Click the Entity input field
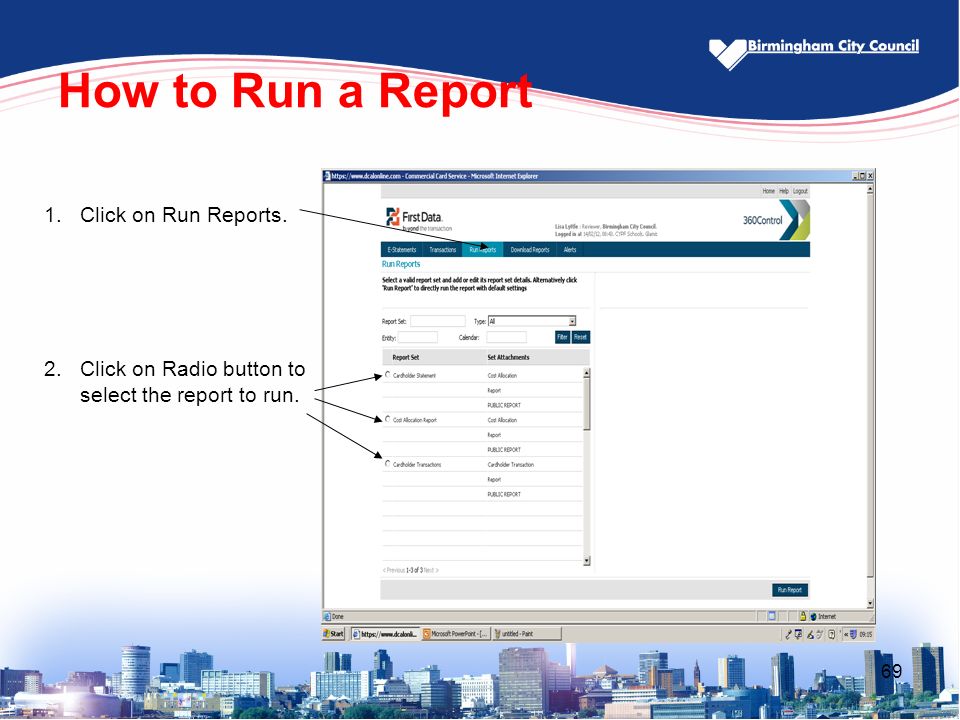 pyautogui.click(x=418, y=337)
